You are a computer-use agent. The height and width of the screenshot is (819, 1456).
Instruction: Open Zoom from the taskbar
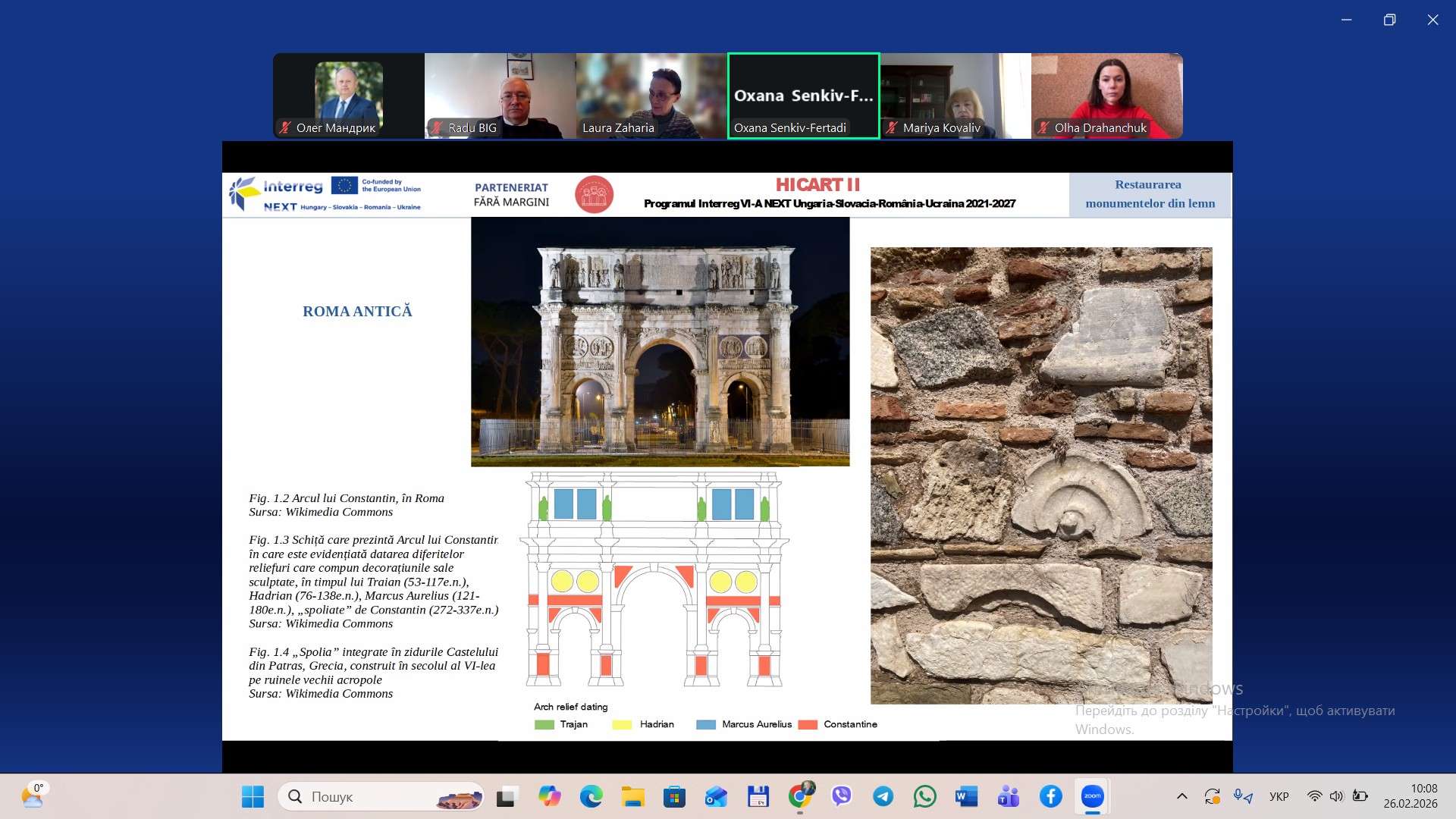(x=1092, y=796)
